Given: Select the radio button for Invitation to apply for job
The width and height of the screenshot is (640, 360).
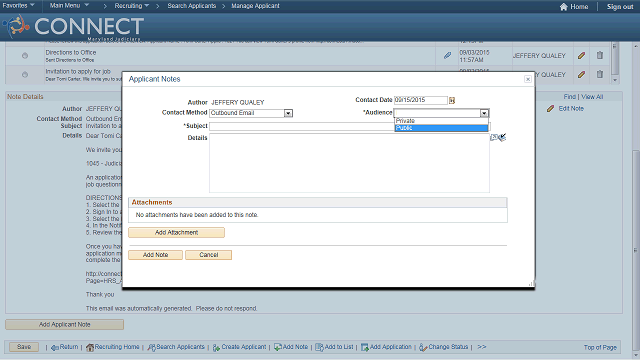Looking at the screenshot, I should (25, 75).
